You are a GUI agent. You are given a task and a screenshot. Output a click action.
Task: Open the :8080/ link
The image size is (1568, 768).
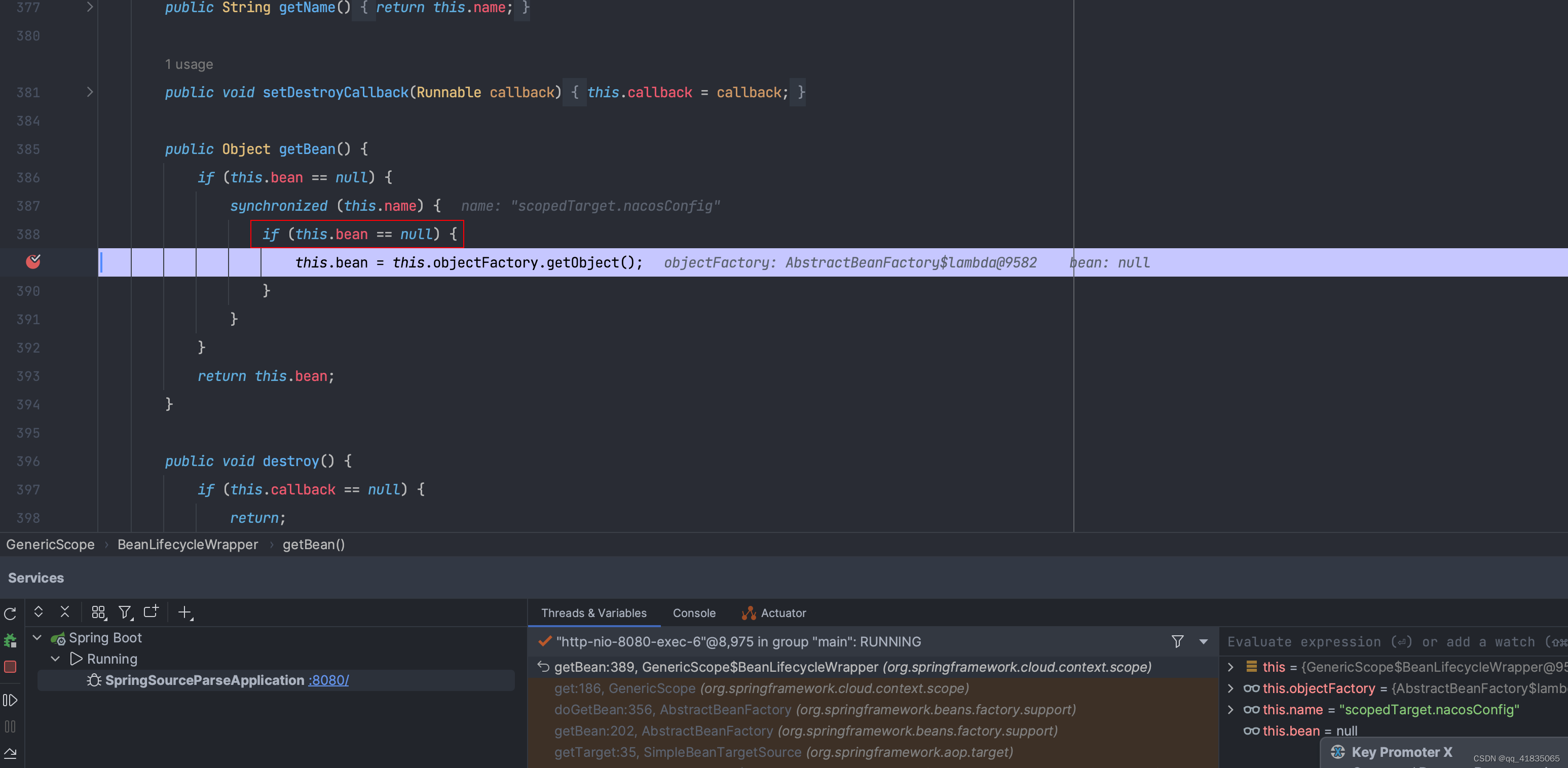[329, 680]
